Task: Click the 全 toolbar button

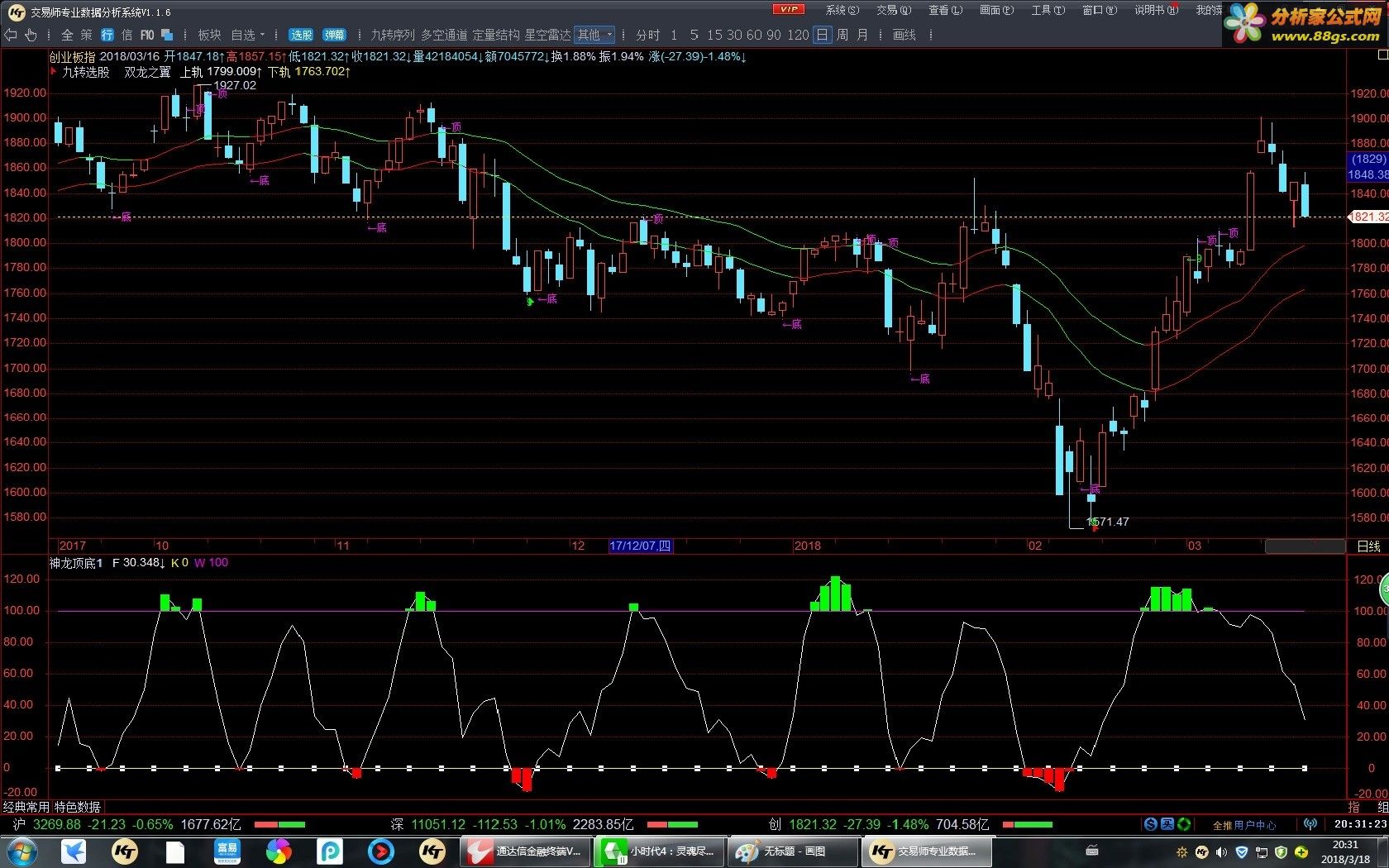Action: point(67,35)
